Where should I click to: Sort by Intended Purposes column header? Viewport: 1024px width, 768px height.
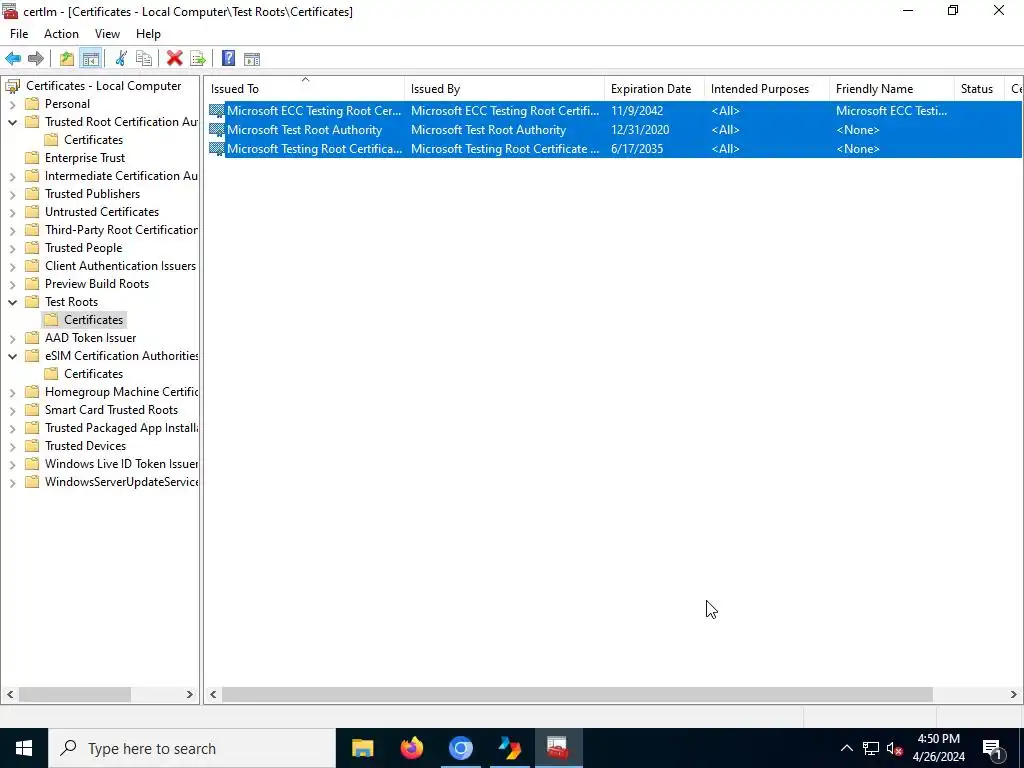click(x=767, y=89)
